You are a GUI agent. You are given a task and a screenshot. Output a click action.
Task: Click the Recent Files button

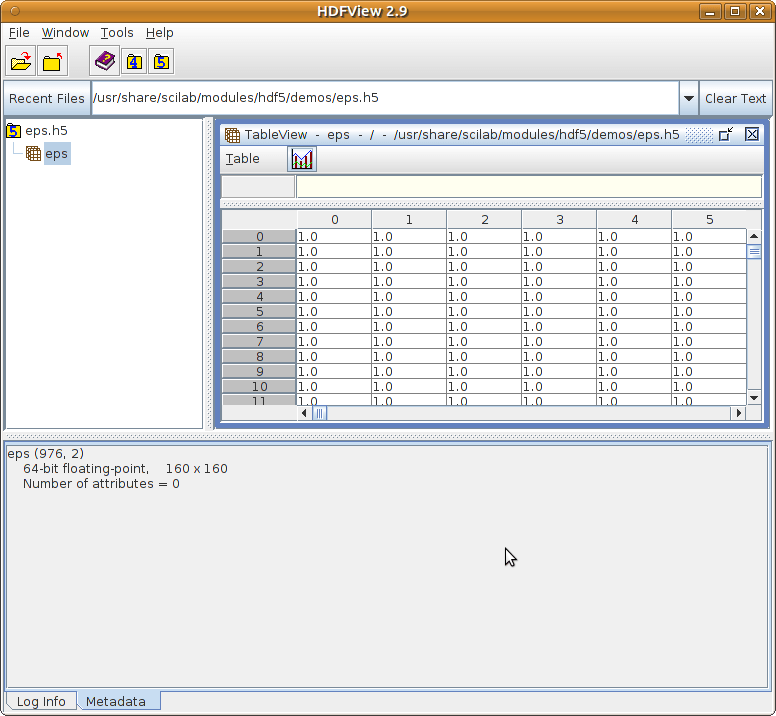coord(47,98)
